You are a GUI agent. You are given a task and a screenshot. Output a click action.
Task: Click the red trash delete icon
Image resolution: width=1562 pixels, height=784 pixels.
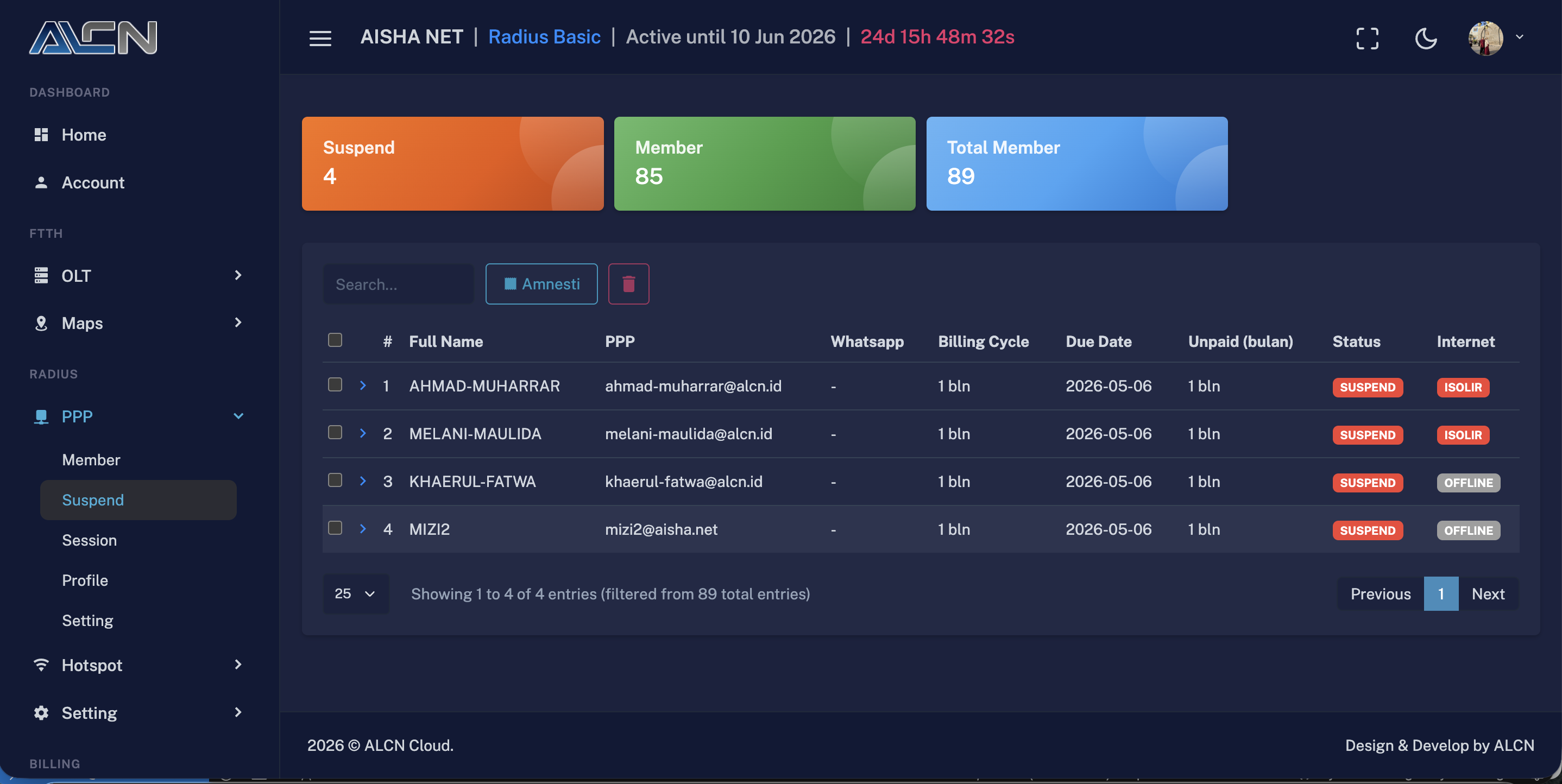628,284
